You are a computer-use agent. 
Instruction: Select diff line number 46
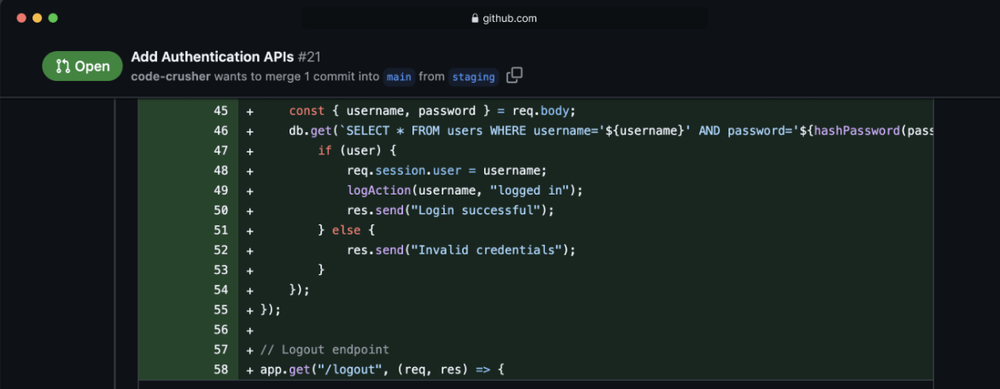point(220,131)
